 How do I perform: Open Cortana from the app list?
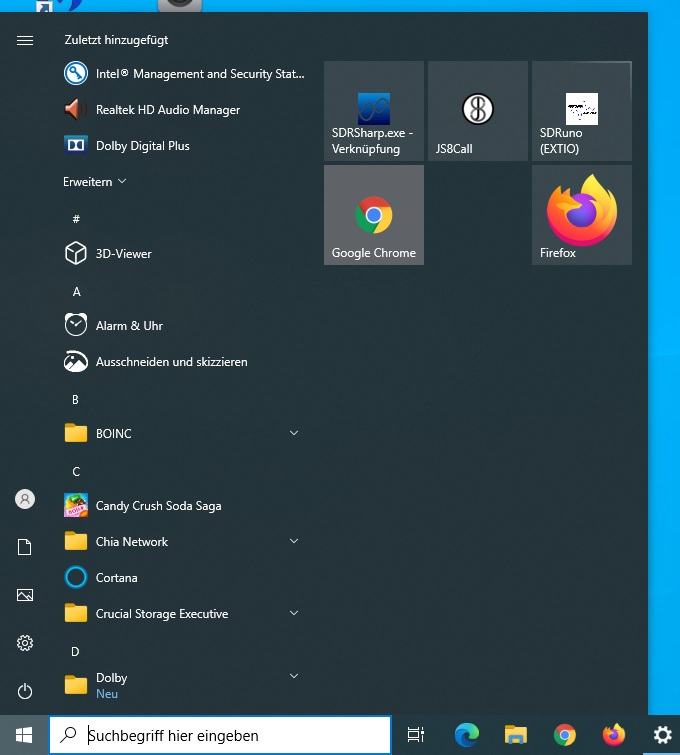101,577
